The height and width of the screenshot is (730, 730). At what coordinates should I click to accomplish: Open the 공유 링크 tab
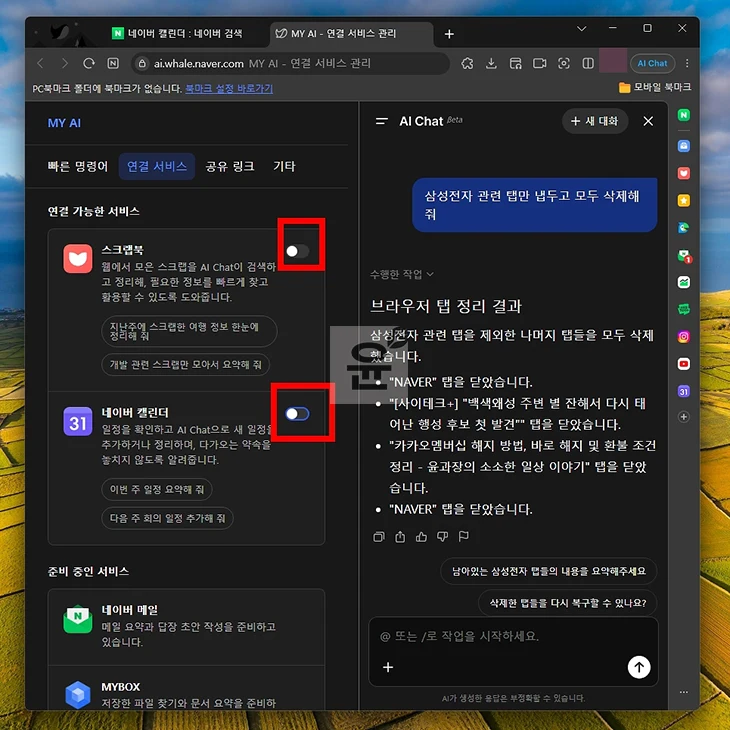(x=230, y=166)
